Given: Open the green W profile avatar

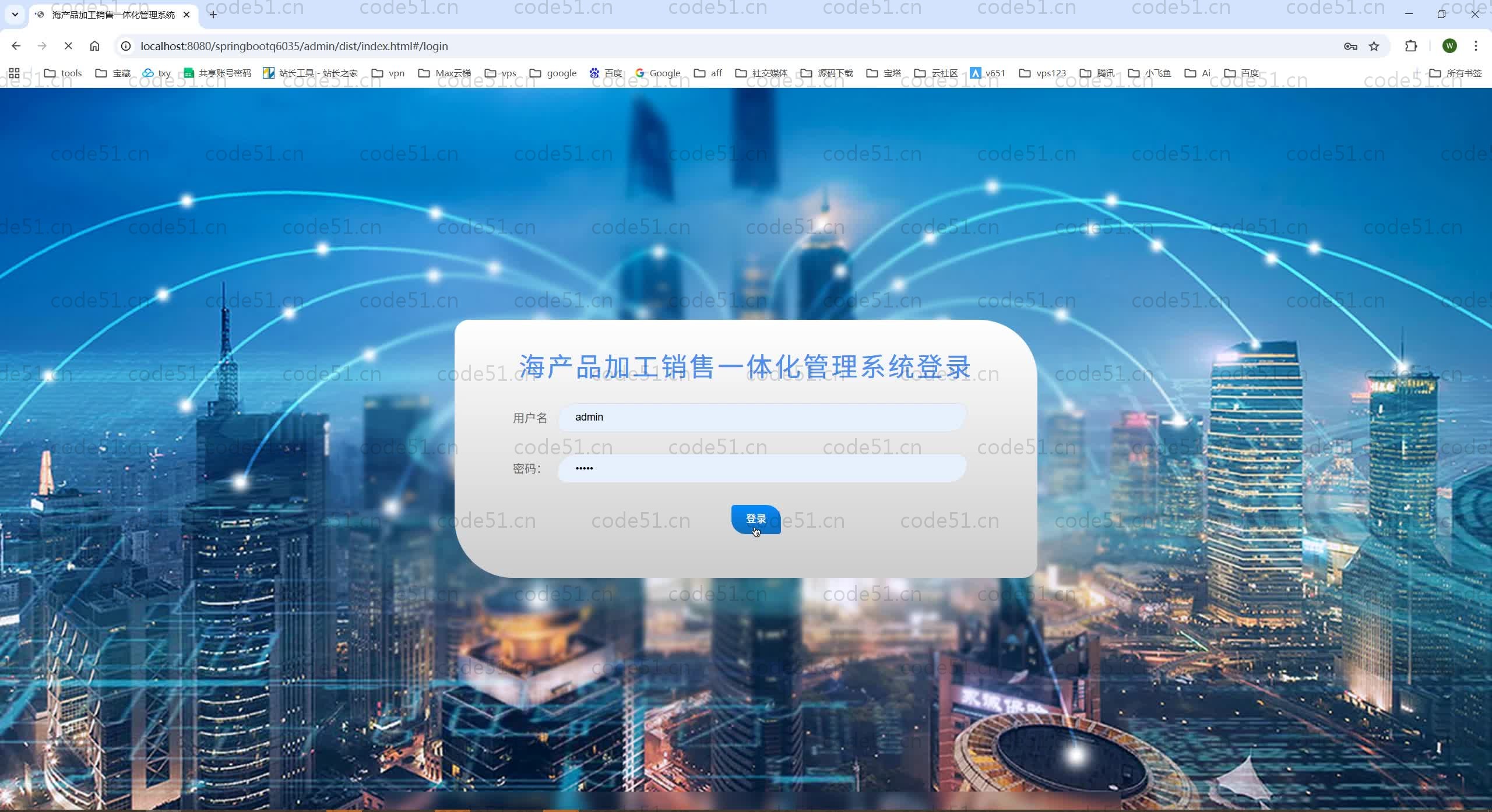Looking at the screenshot, I should click(1449, 46).
